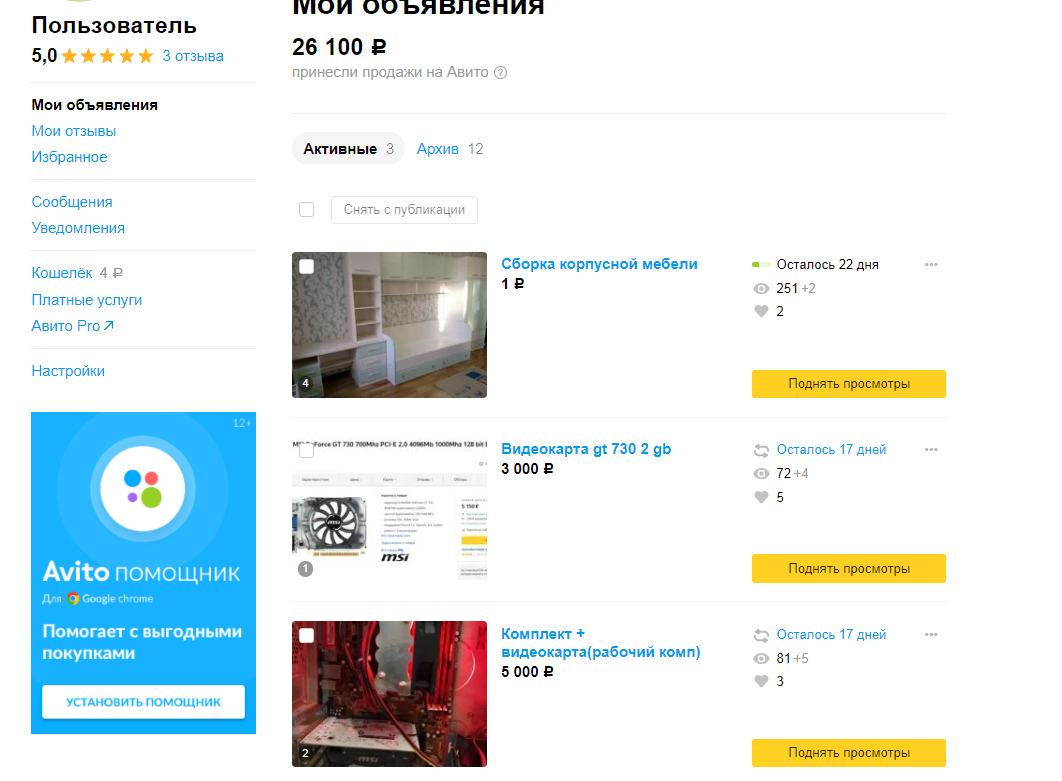Click Поднять просмотры for Сборка корпусной мебели
Screen dimensions: 1062x781
(849, 384)
